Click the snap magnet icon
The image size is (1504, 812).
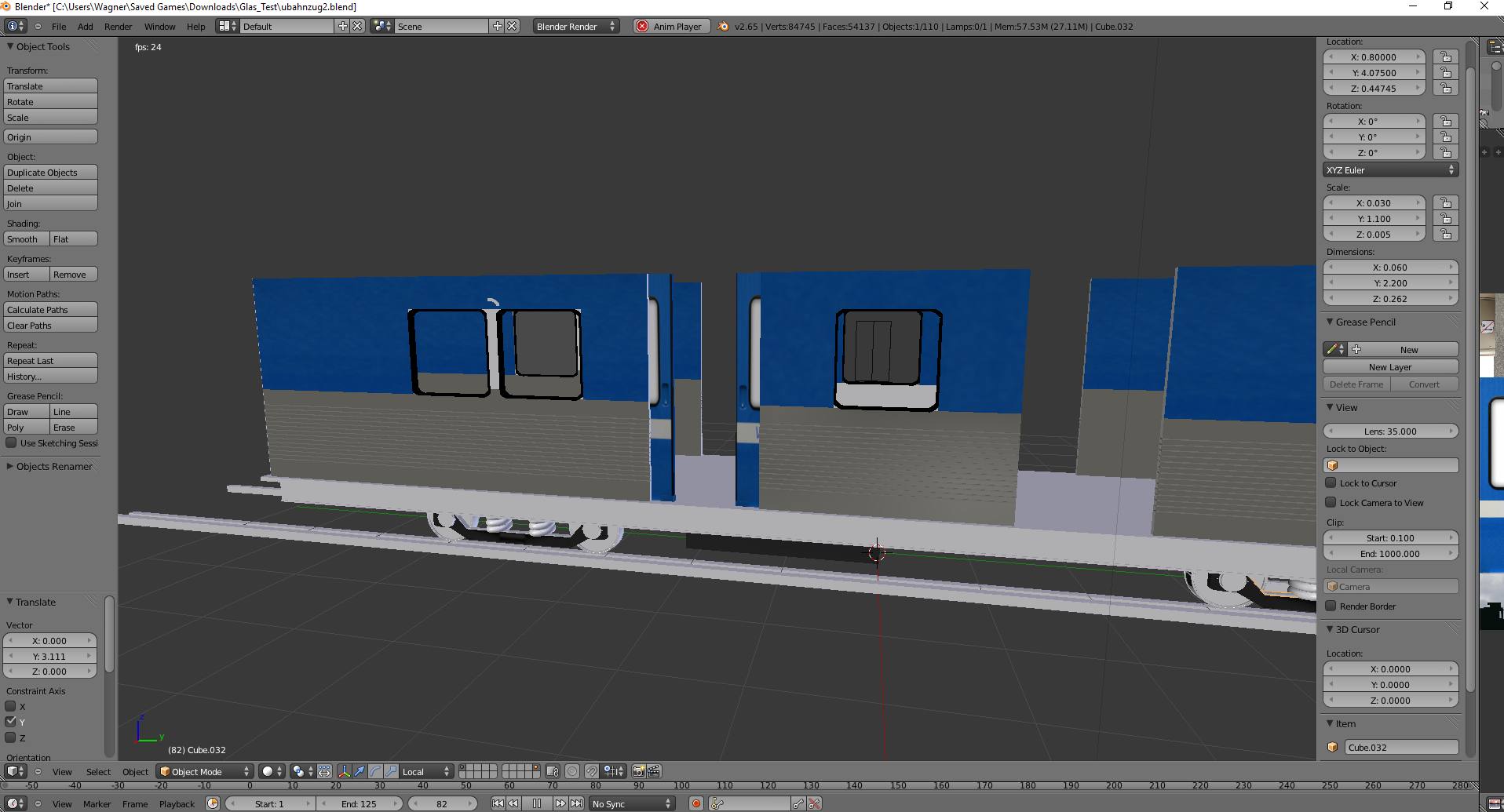click(592, 771)
